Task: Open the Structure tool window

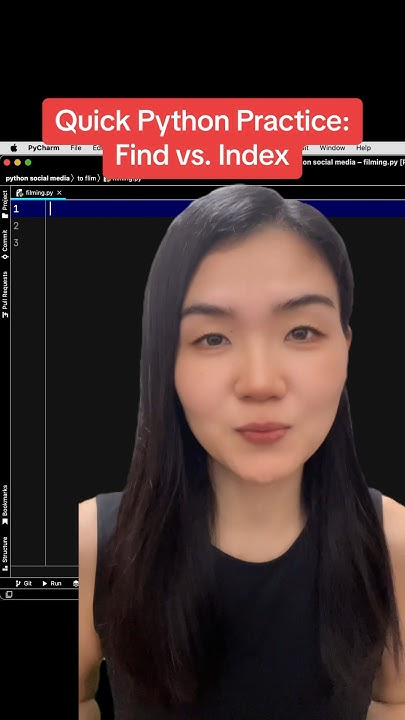Action: (5, 553)
